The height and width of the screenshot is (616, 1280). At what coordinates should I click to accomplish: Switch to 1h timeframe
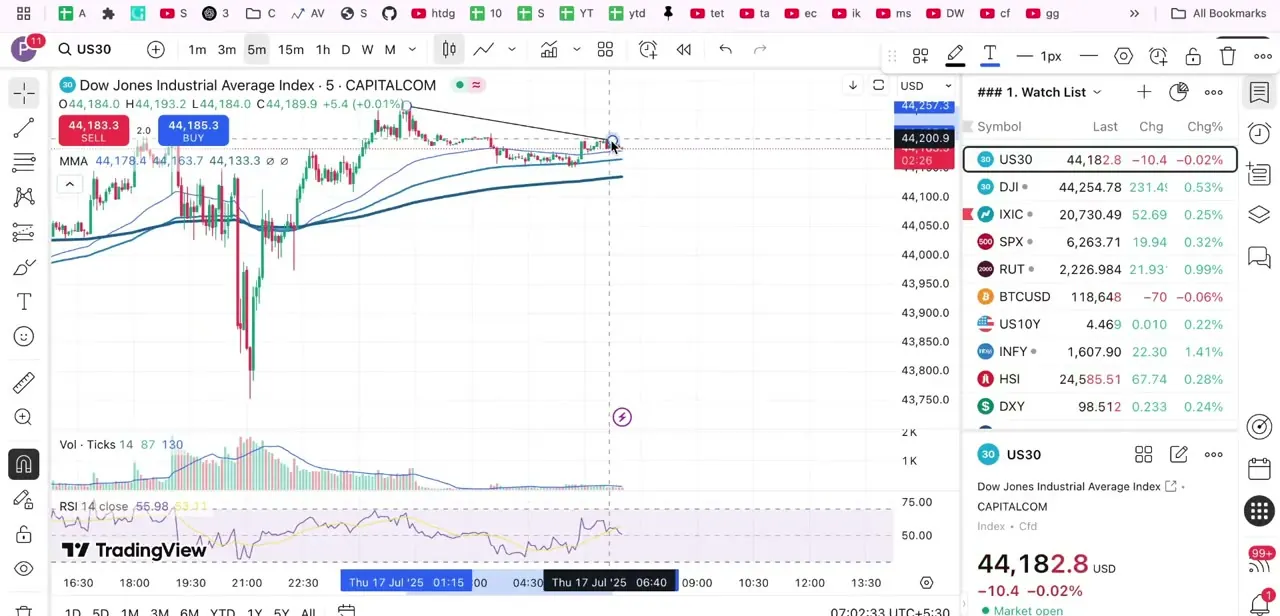point(323,50)
